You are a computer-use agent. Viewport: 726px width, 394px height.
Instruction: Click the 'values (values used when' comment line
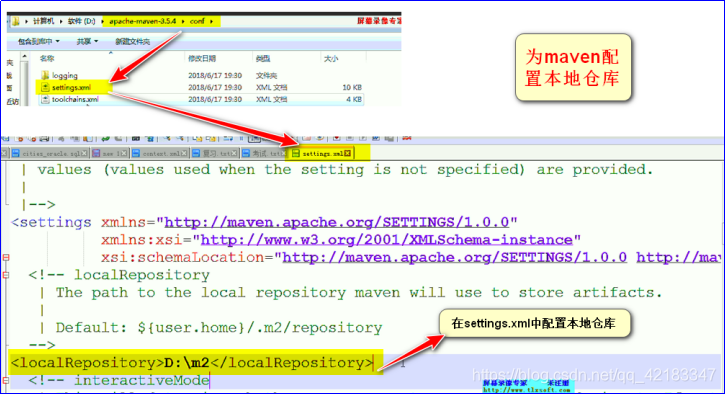pyautogui.click(x=345, y=170)
